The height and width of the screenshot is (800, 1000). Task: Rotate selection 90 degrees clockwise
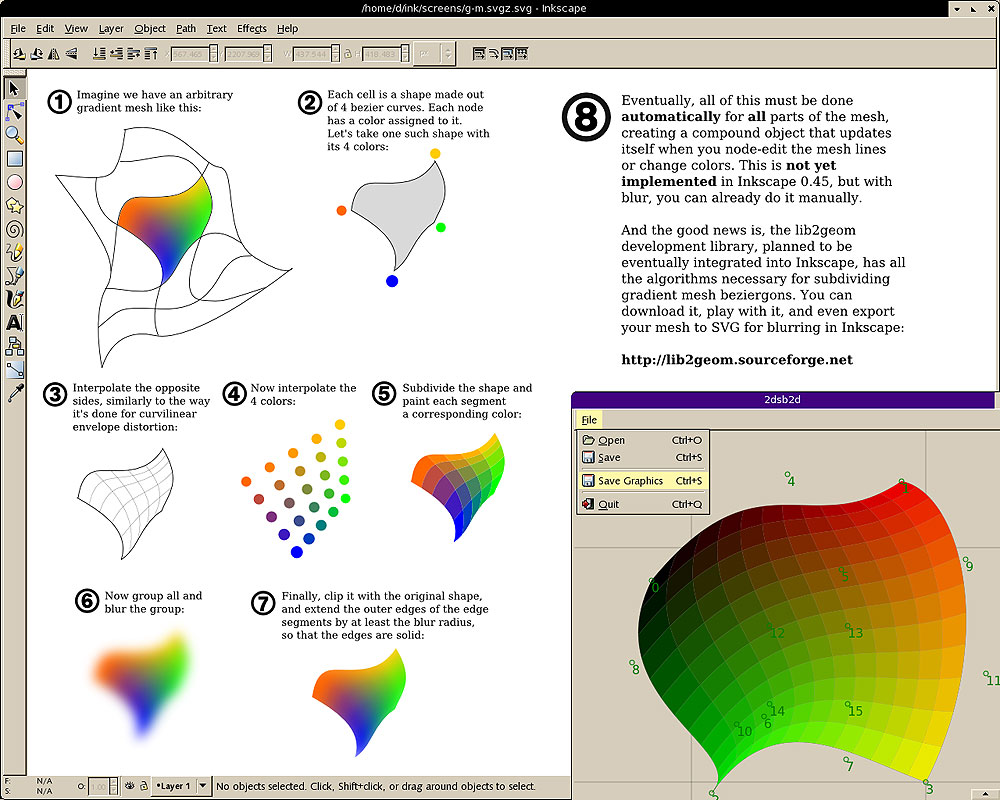pos(37,54)
